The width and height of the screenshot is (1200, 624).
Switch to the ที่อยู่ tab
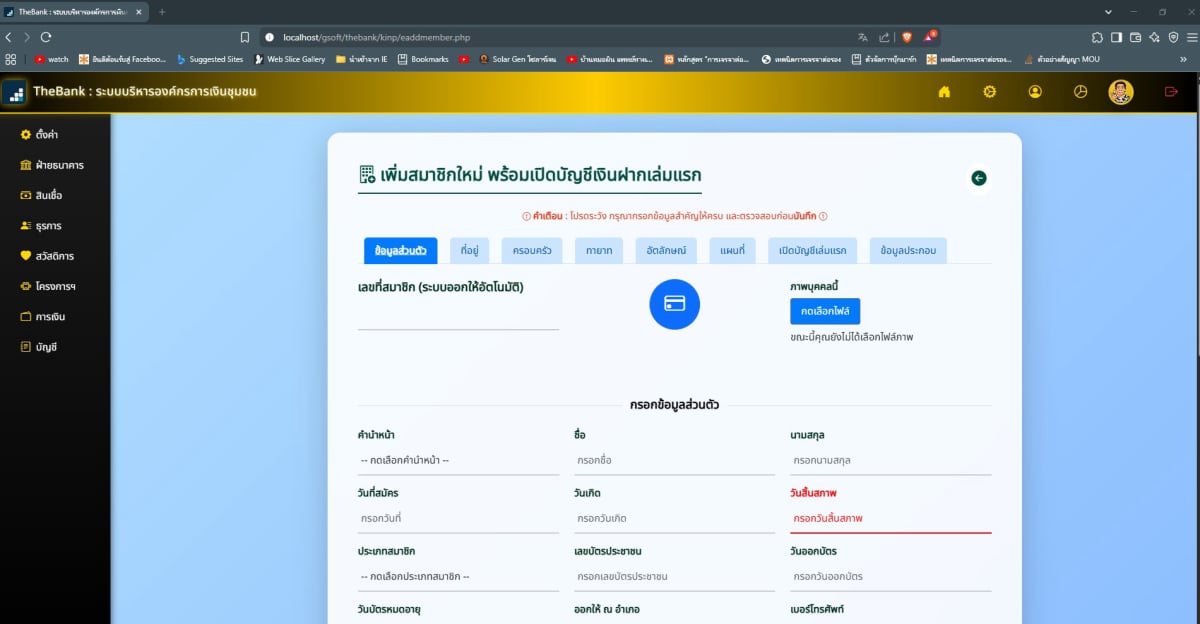469,250
